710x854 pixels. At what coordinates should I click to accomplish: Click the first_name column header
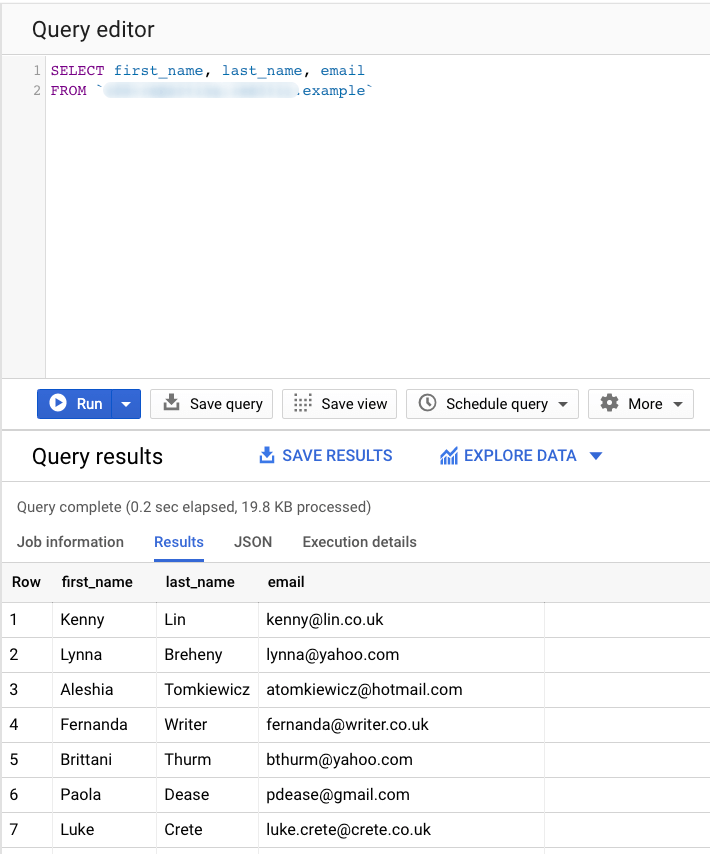(97, 582)
